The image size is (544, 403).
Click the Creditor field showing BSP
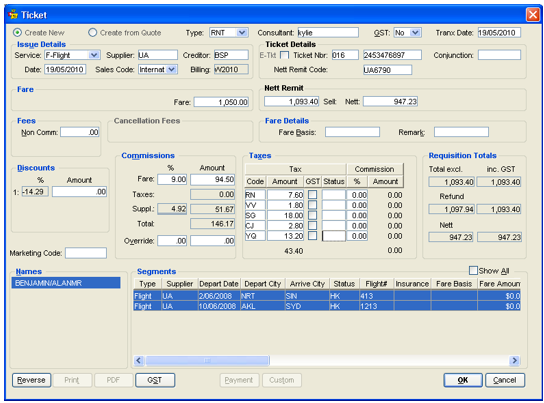point(231,55)
